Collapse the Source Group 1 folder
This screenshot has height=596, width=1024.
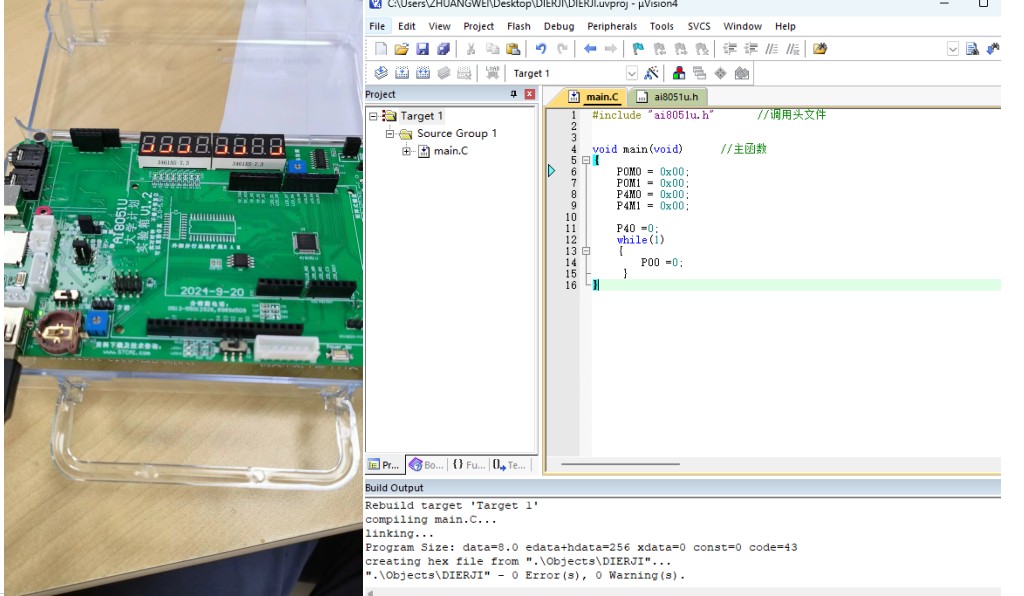391,134
